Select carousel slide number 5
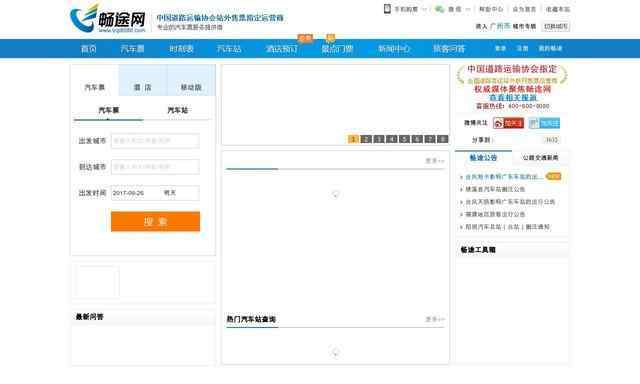640x384 pixels. click(x=404, y=139)
